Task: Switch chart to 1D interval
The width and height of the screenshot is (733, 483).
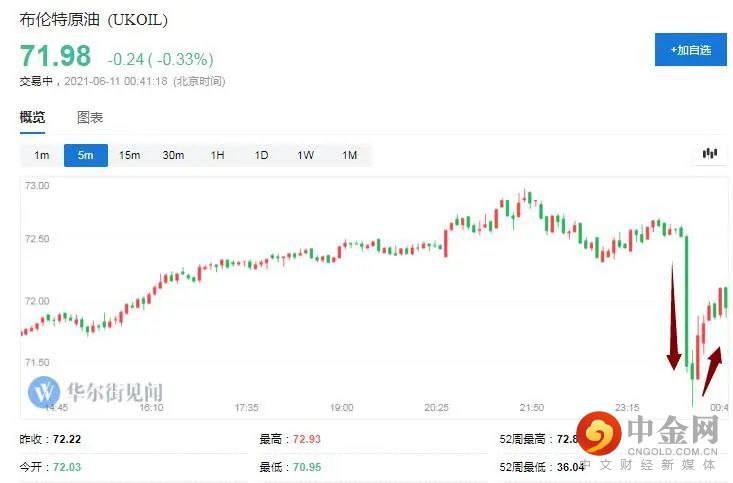Action: click(x=261, y=155)
